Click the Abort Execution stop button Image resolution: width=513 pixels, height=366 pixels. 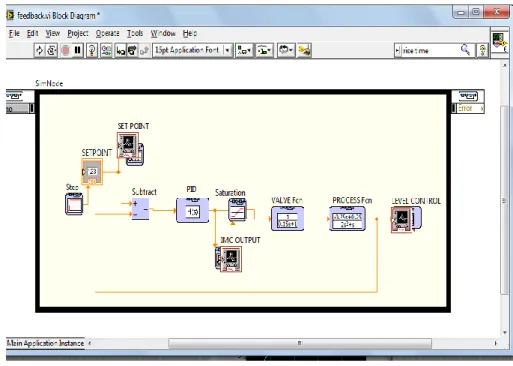pyautogui.click(x=65, y=50)
